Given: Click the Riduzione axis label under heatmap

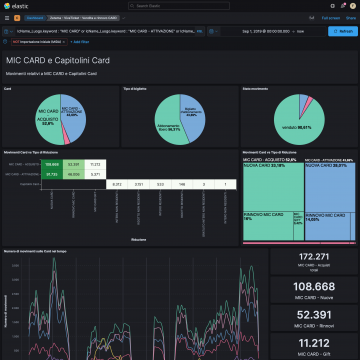Looking at the screenshot, I should 139,239.
